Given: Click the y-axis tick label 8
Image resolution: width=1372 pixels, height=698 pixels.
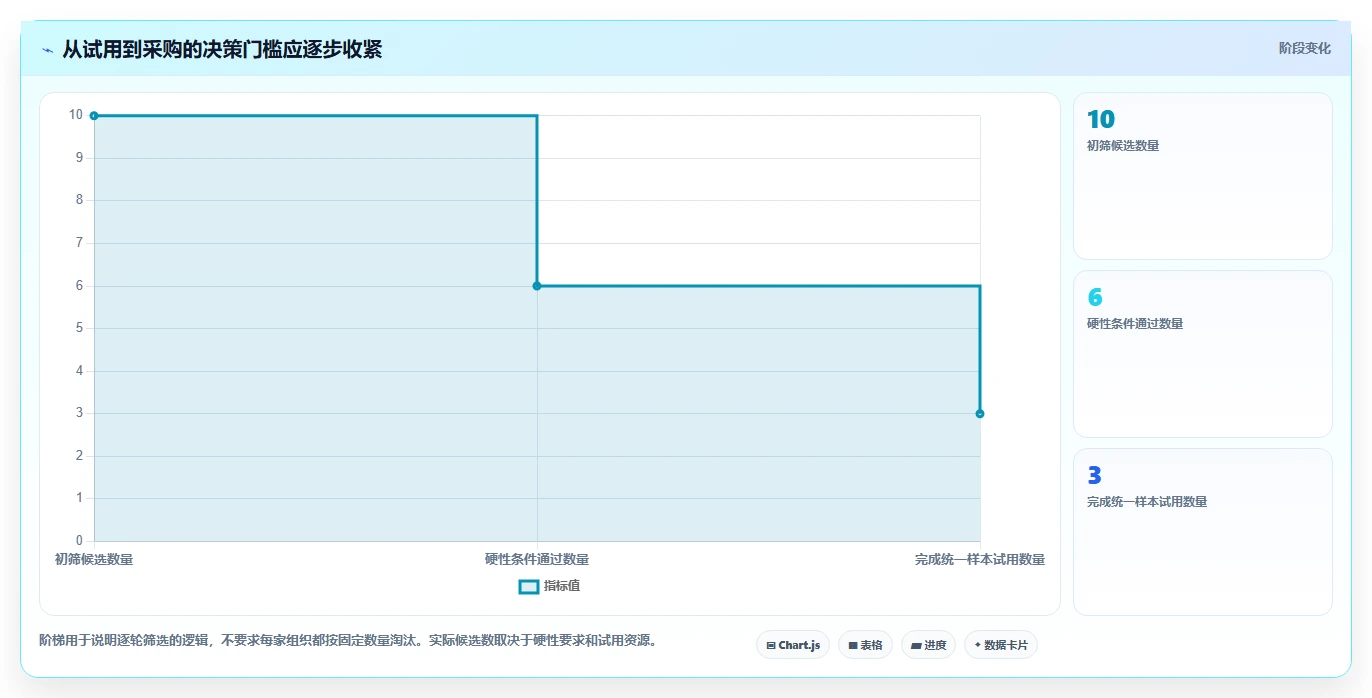Looking at the screenshot, I should click(79, 200).
